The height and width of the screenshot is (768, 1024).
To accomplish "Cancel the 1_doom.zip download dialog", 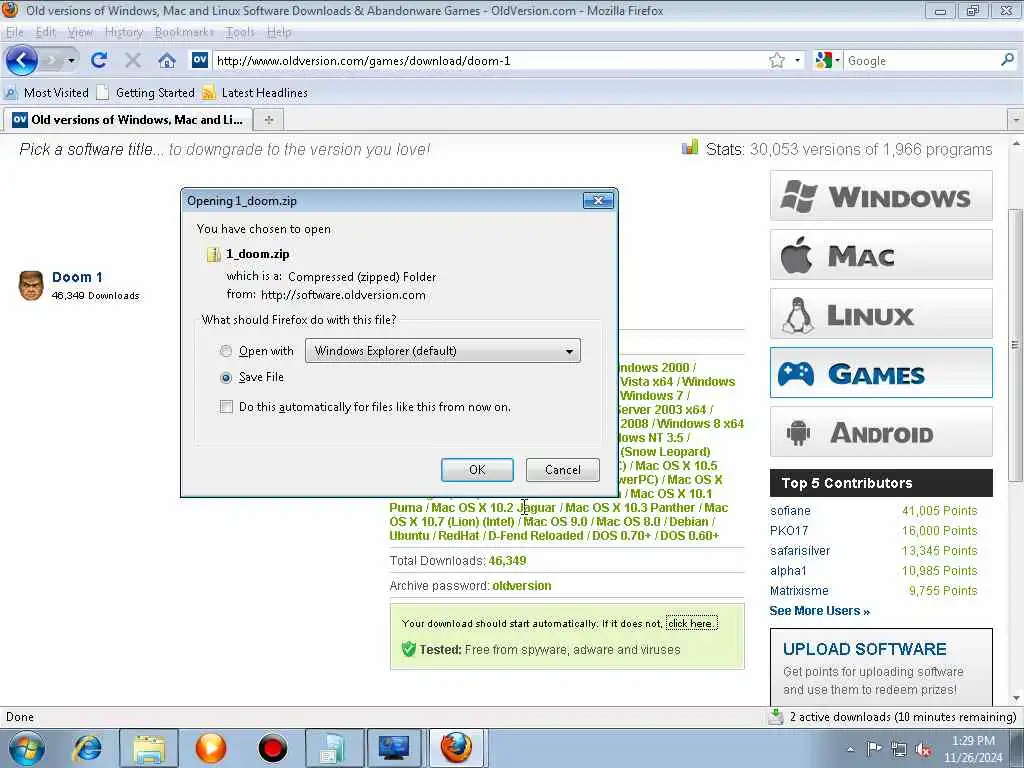I will tap(562, 470).
